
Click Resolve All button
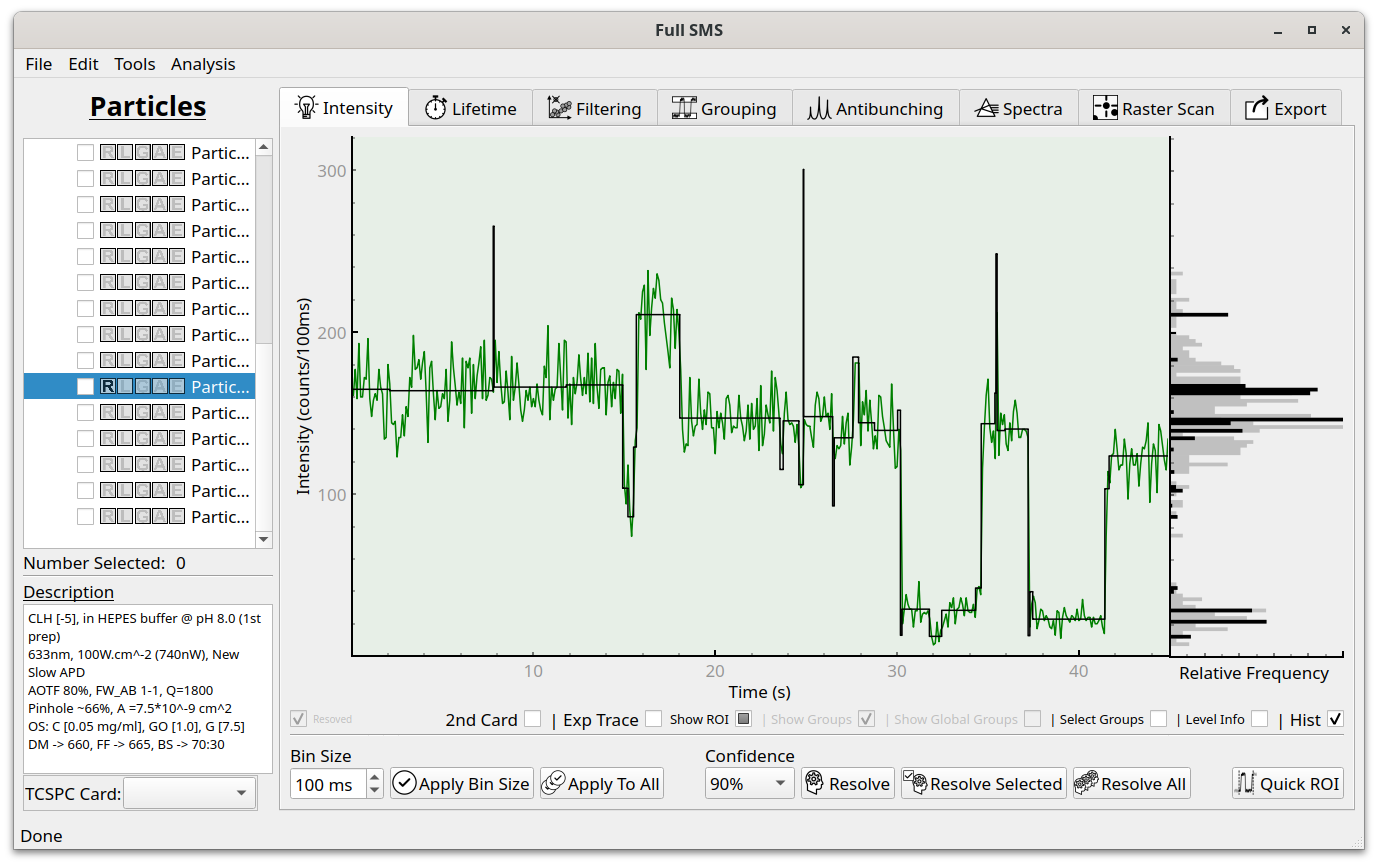coord(1131,784)
